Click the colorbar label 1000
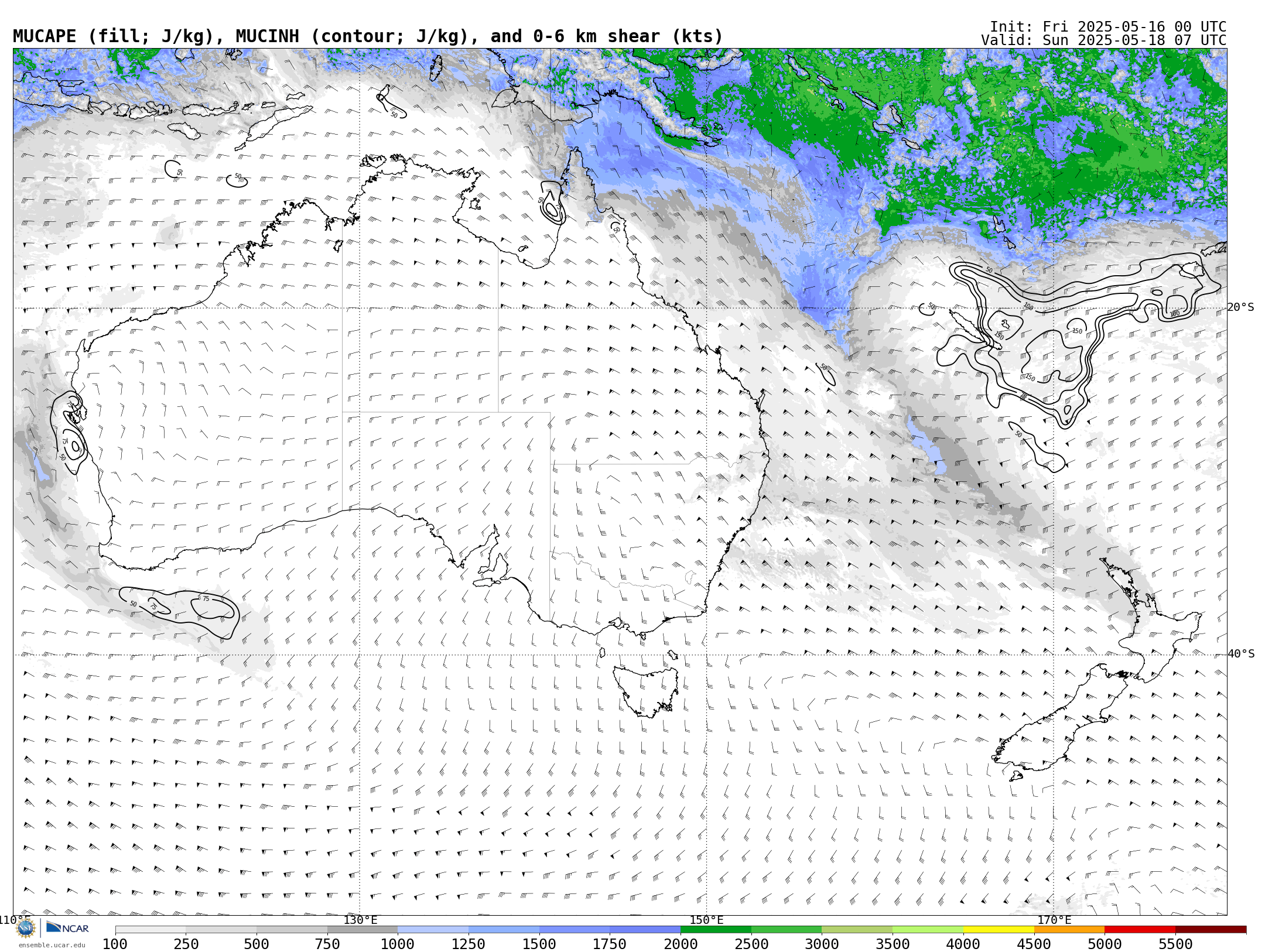Image resolution: width=1265 pixels, height=952 pixels. [398, 944]
